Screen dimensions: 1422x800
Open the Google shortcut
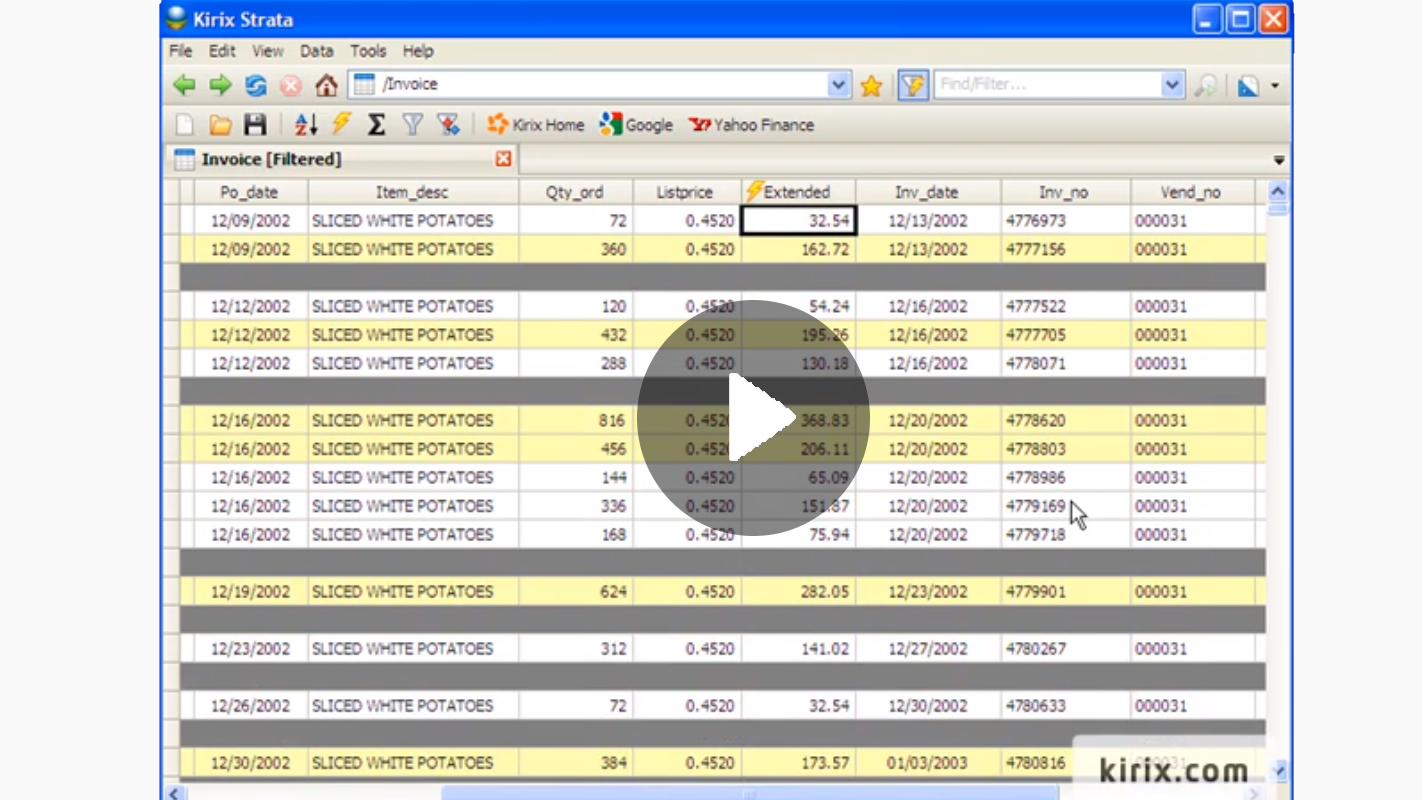pyautogui.click(x=637, y=124)
